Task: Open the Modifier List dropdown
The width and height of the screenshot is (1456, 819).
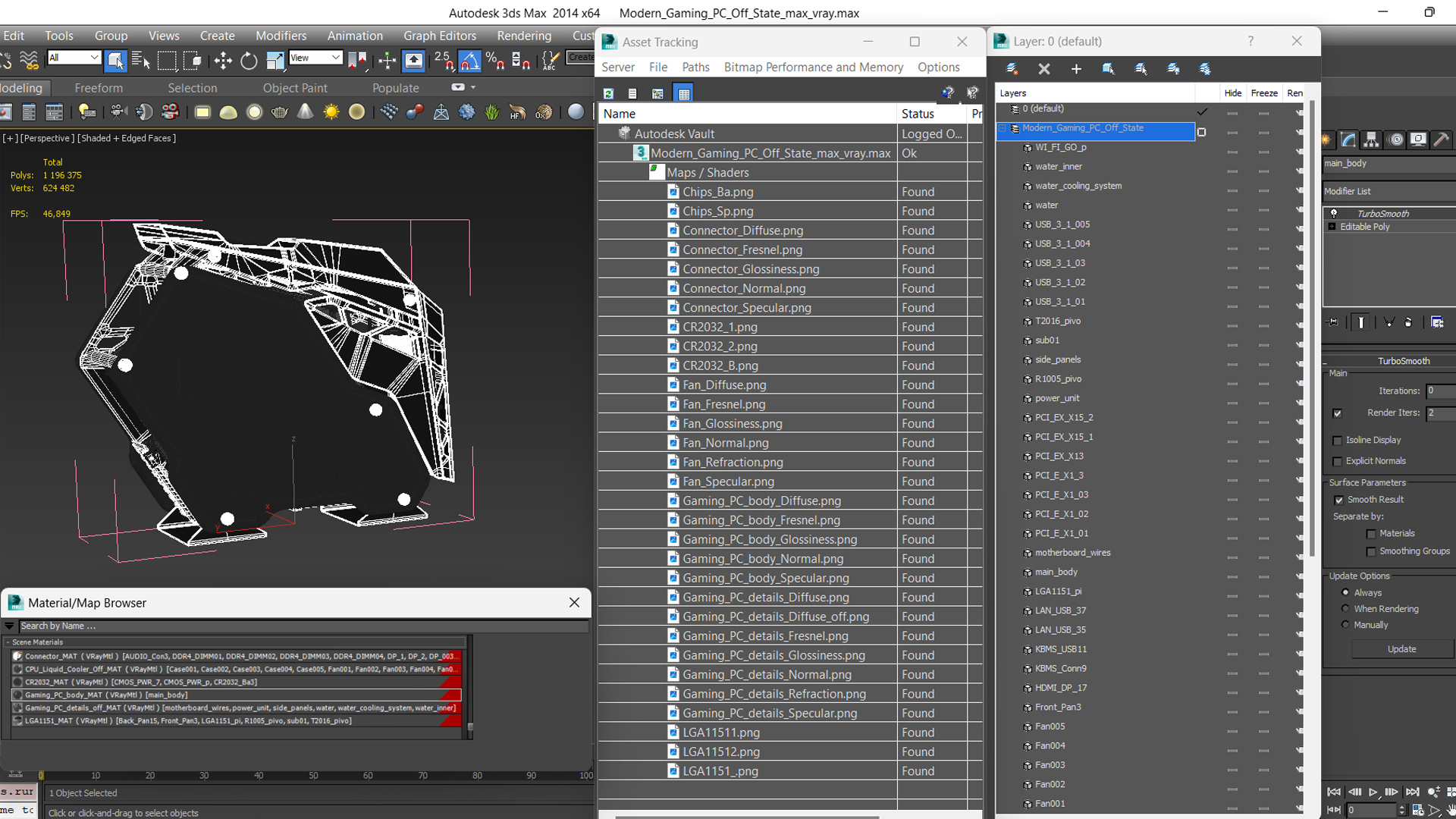Action: (1389, 191)
